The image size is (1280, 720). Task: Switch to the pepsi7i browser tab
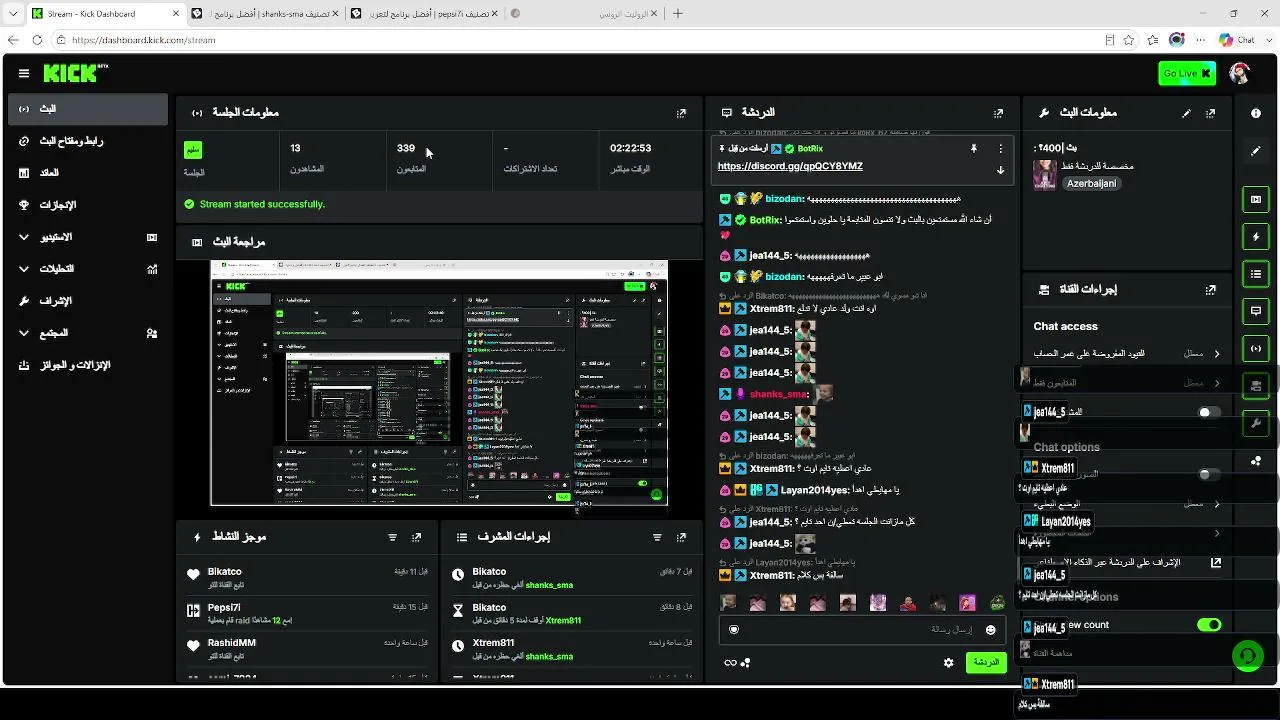(x=424, y=14)
